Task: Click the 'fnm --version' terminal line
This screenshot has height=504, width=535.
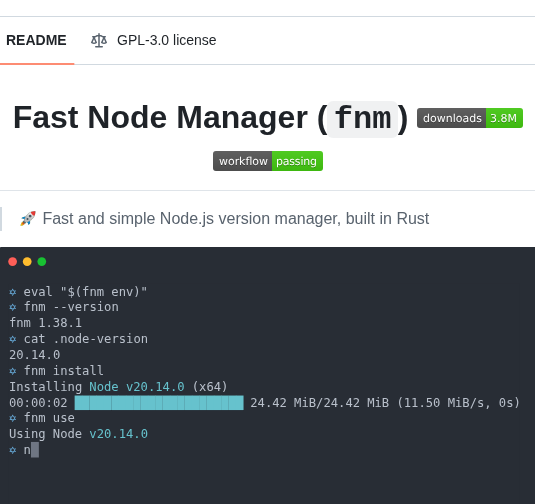Action: coord(64,307)
